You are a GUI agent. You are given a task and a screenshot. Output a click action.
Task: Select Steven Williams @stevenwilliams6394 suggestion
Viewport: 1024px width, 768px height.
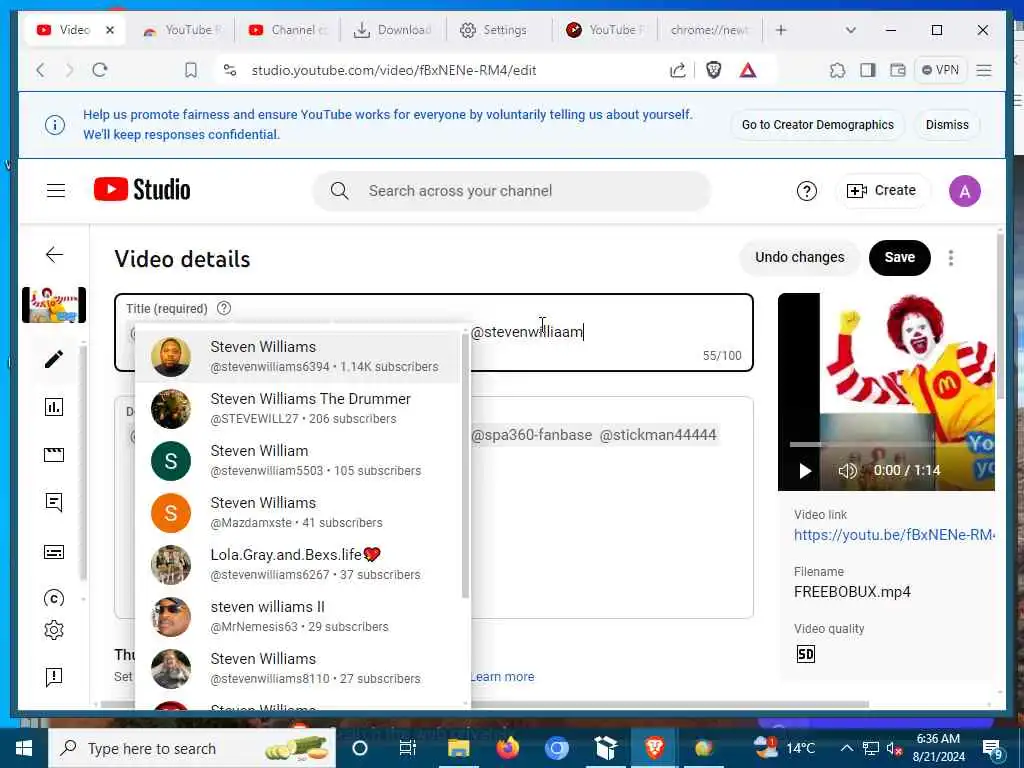click(x=298, y=357)
